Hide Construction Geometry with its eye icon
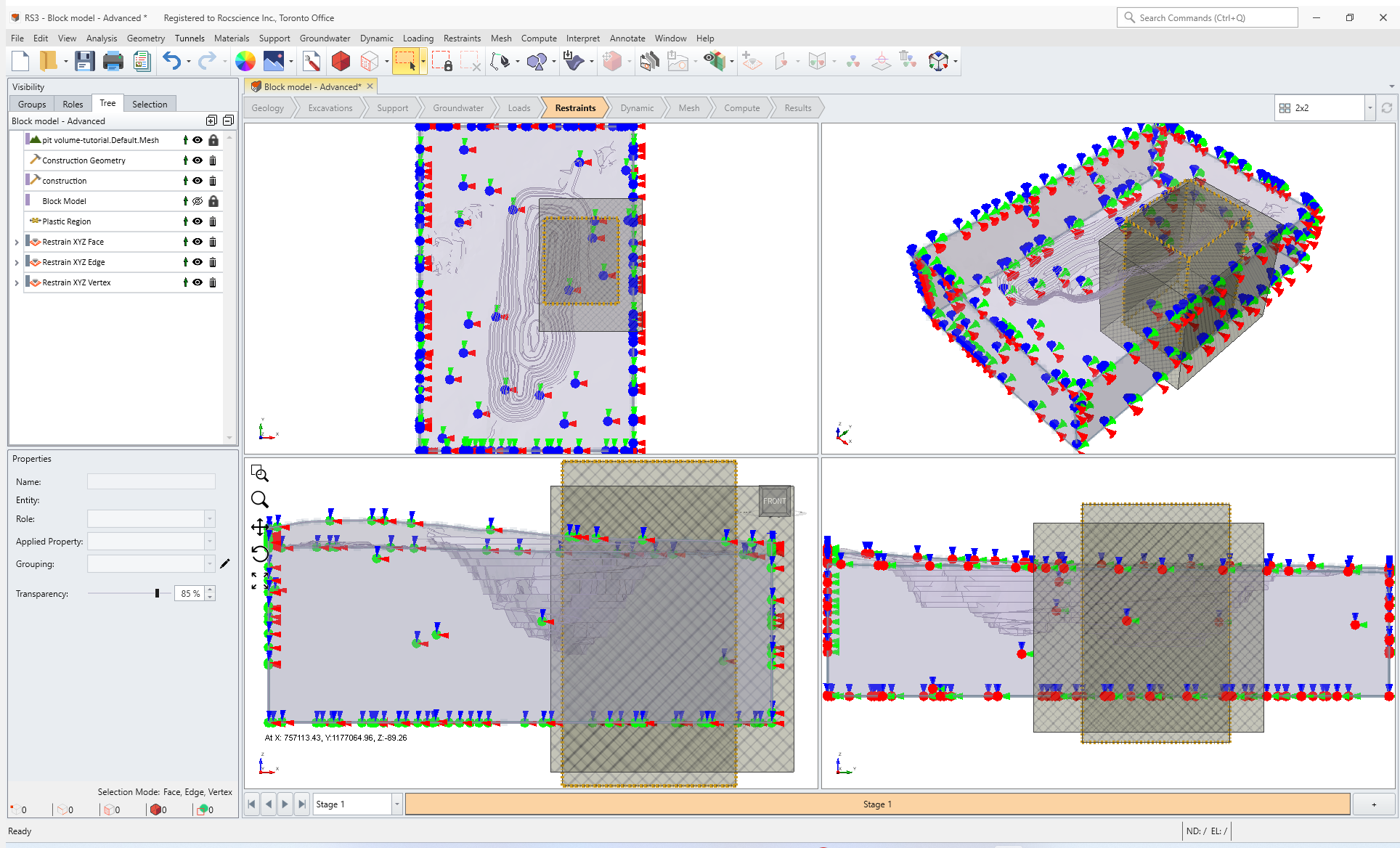This screenshot has height=848, width=1400. pos(198,160)
